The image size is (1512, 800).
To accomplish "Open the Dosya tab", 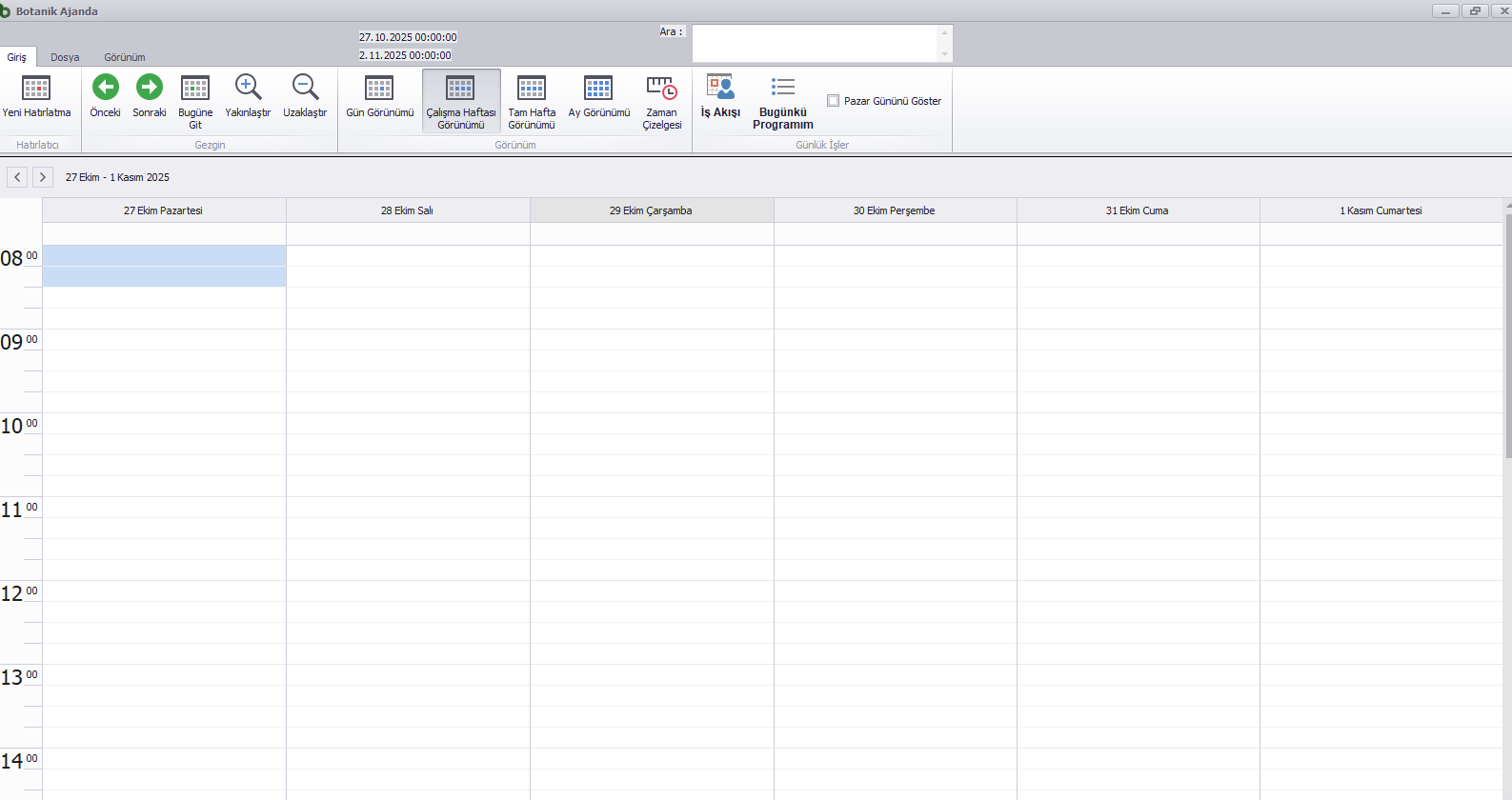I will tap(65, 57).
